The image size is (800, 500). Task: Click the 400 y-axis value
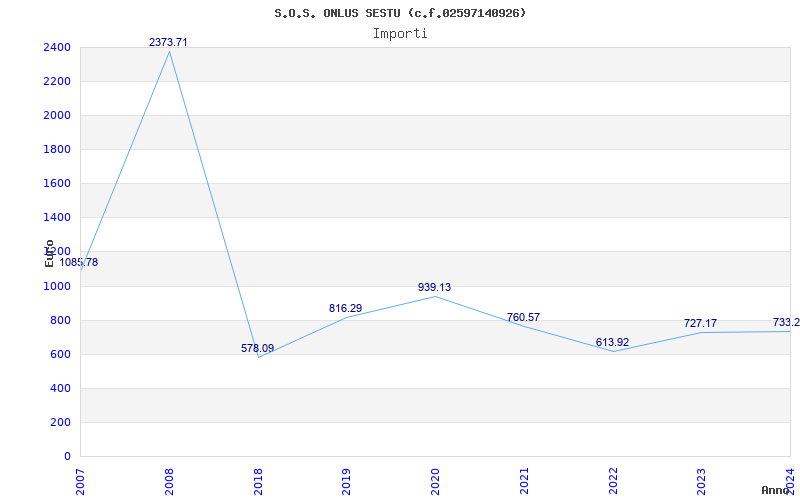coord(60,388)
